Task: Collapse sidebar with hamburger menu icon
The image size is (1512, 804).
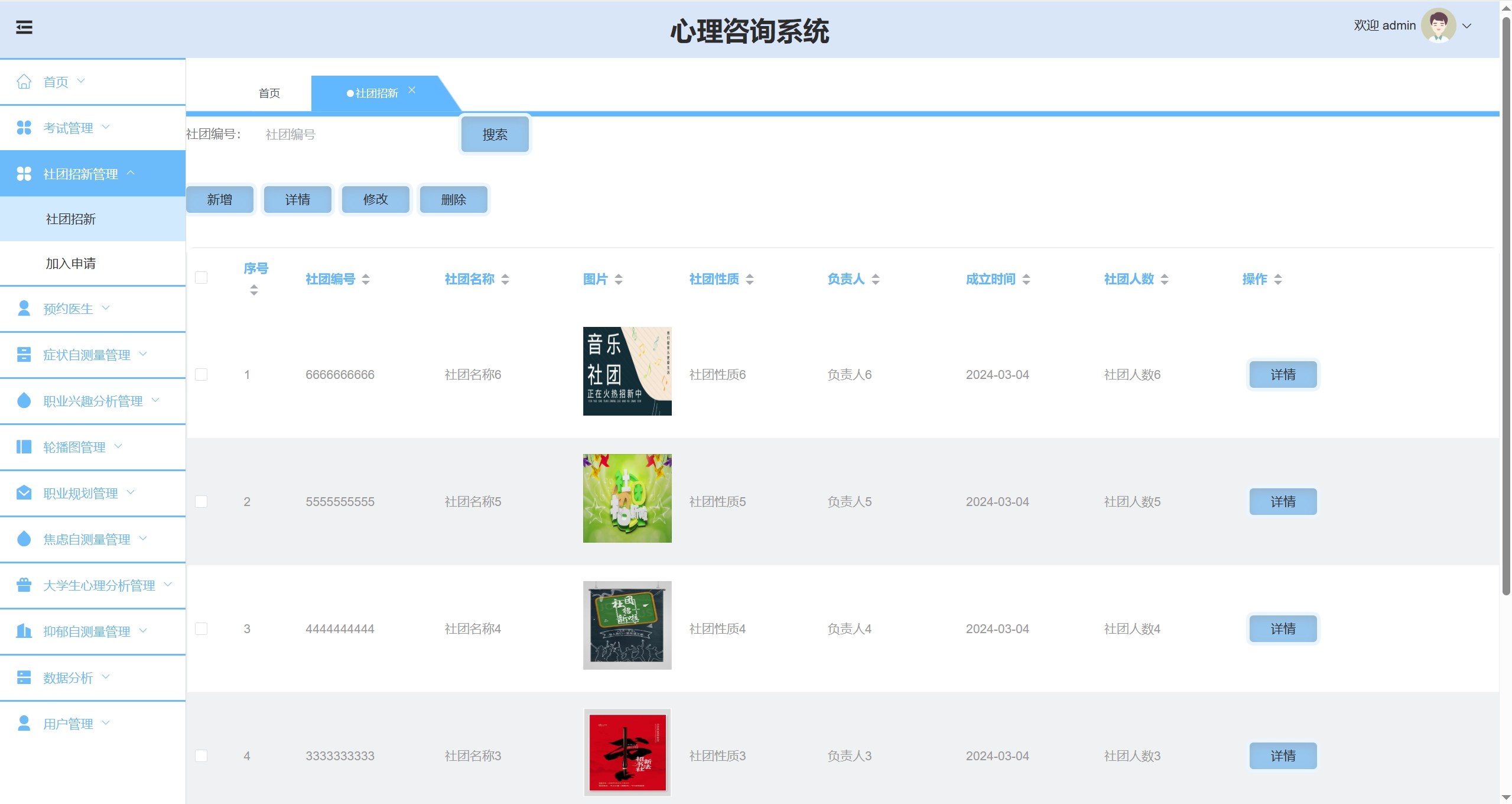Action: (x=24, y=27)
